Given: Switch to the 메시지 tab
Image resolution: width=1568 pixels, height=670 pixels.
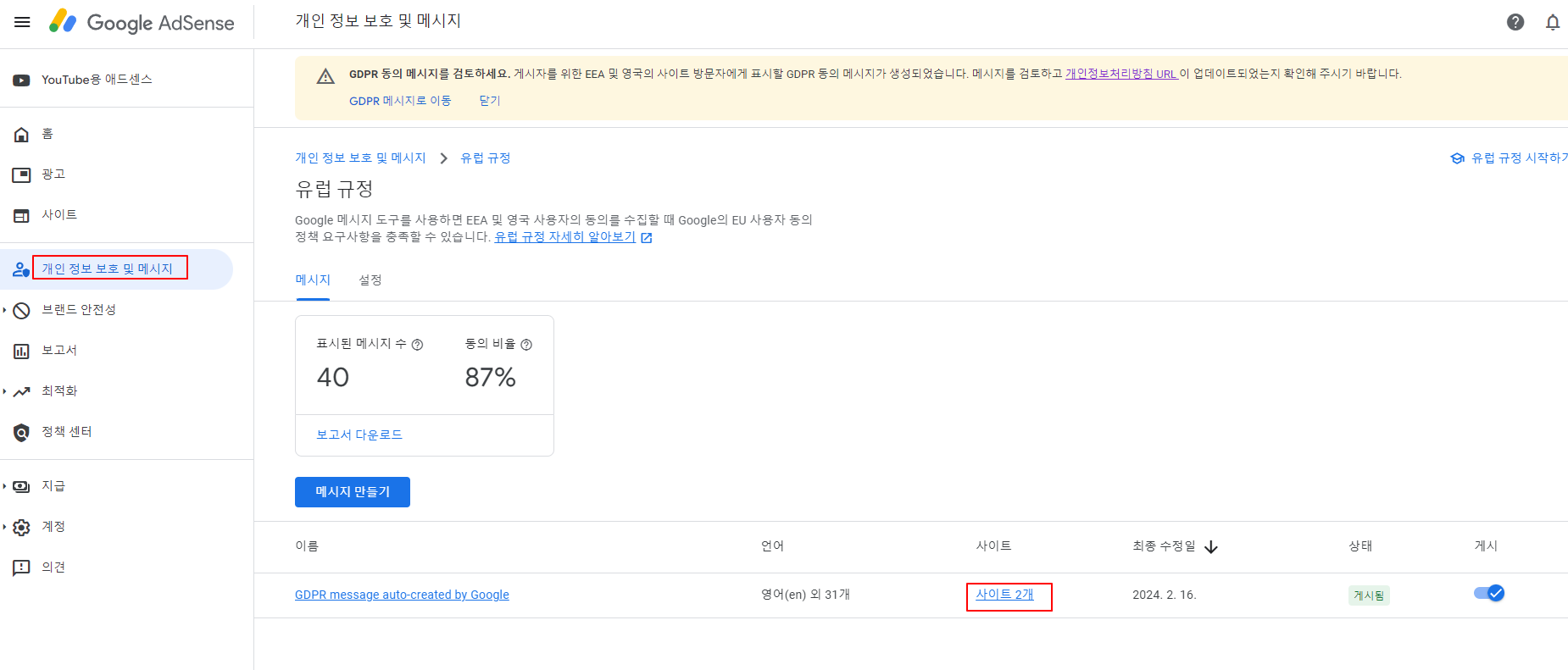Looking at the screenshot, I should (x=313, y=280).
